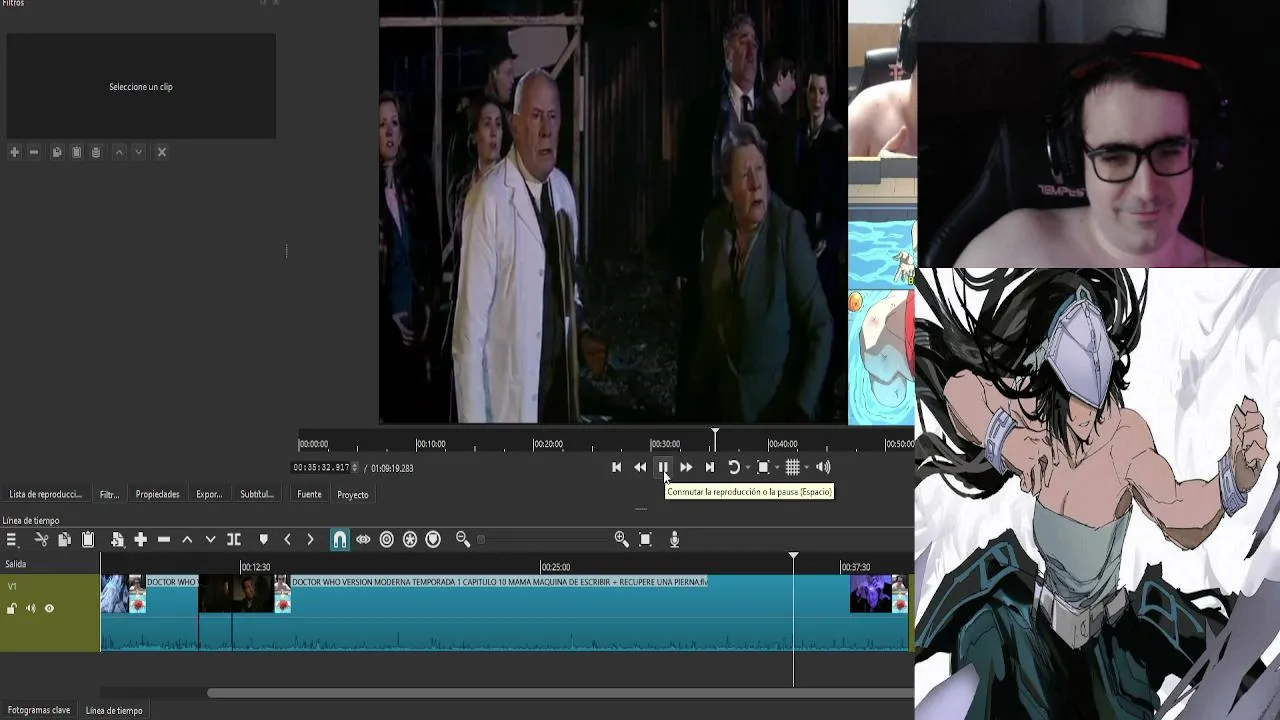The height and width of the screenshot is (720, 1280).
Task: Click the timeline ripple delete minus button
Action: click(x=164, y=540)
